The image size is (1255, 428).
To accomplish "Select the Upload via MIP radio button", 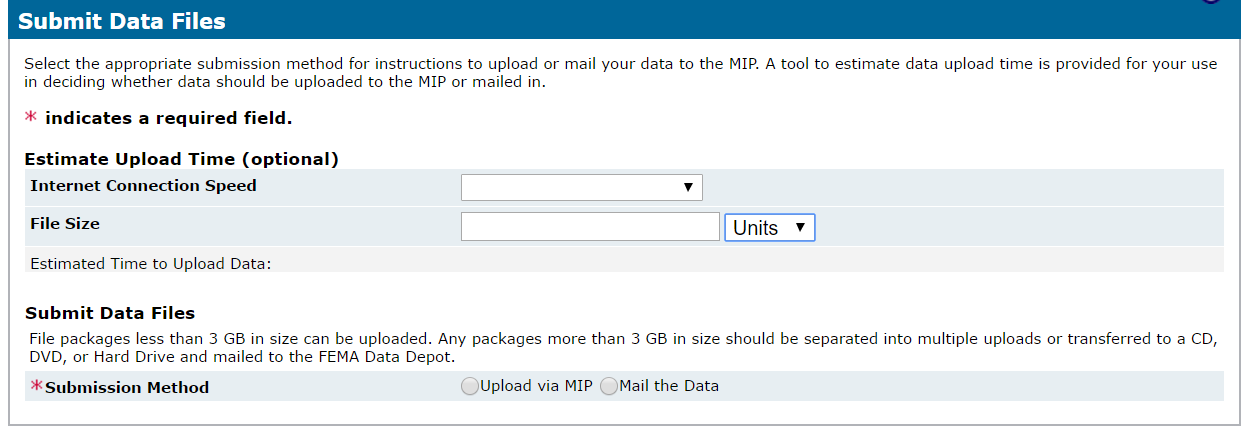I will (x=470, y=387).
